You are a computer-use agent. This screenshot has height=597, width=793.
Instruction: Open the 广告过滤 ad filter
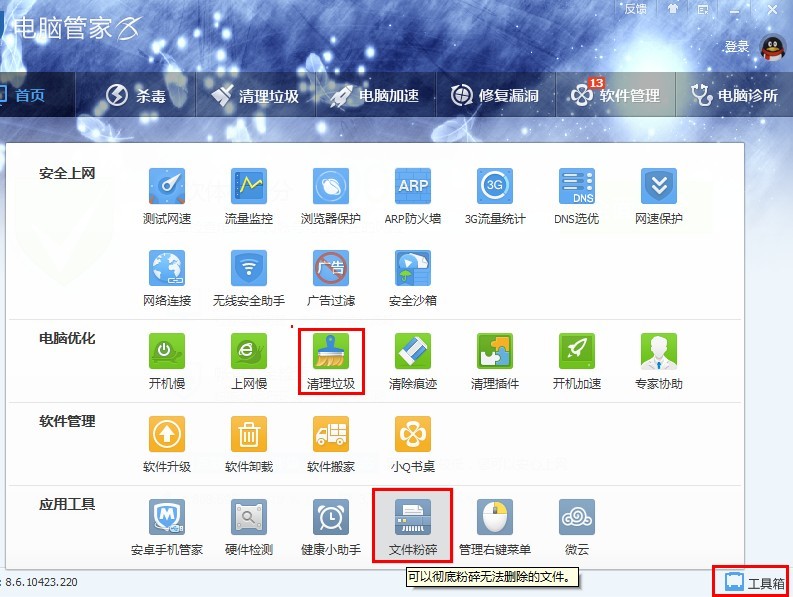pyautogui.click(x=331, y=278)
